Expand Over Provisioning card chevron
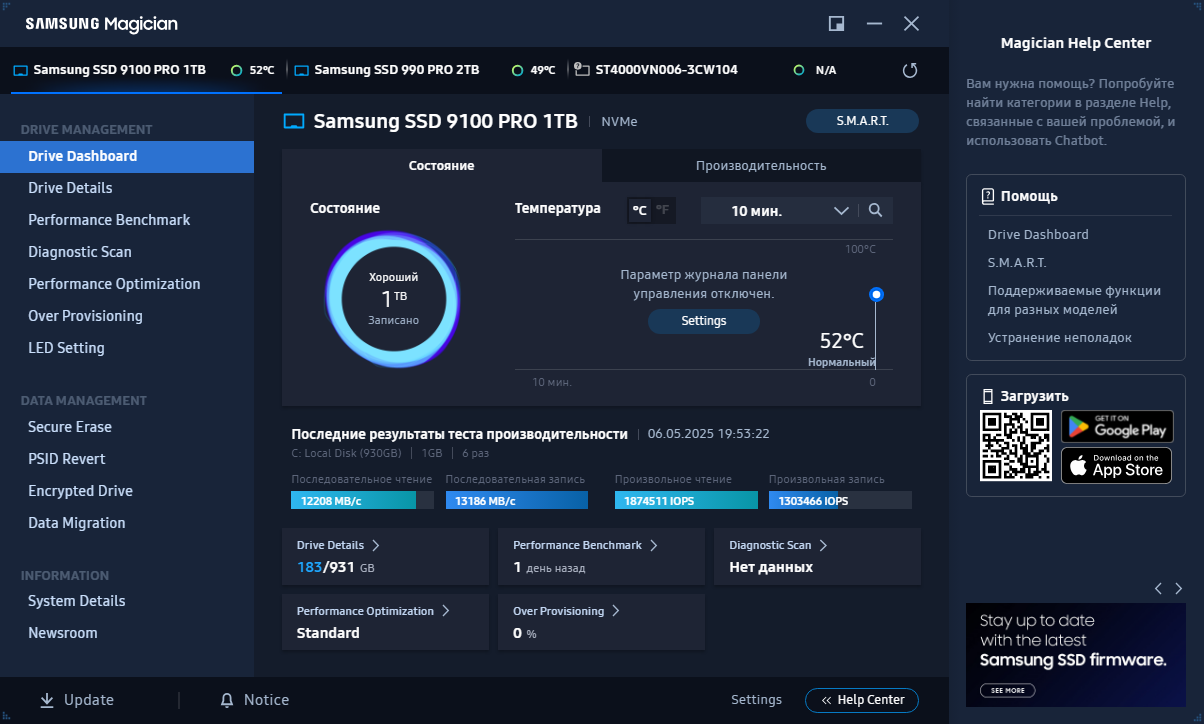Viewport: 1204px width, 724px height. pyautogui.click(x=616, y=610)
